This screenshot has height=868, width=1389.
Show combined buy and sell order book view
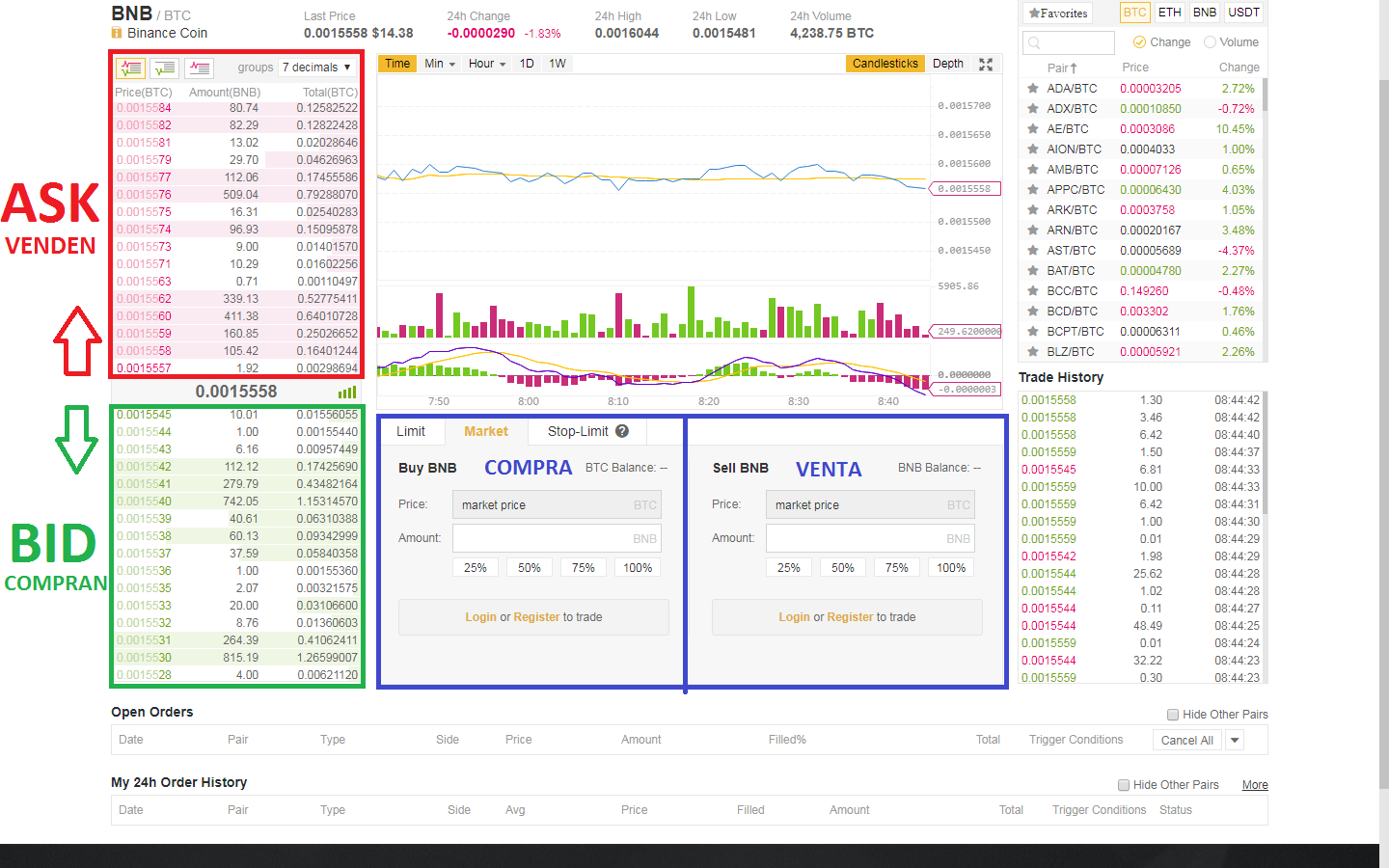(130, 68)
